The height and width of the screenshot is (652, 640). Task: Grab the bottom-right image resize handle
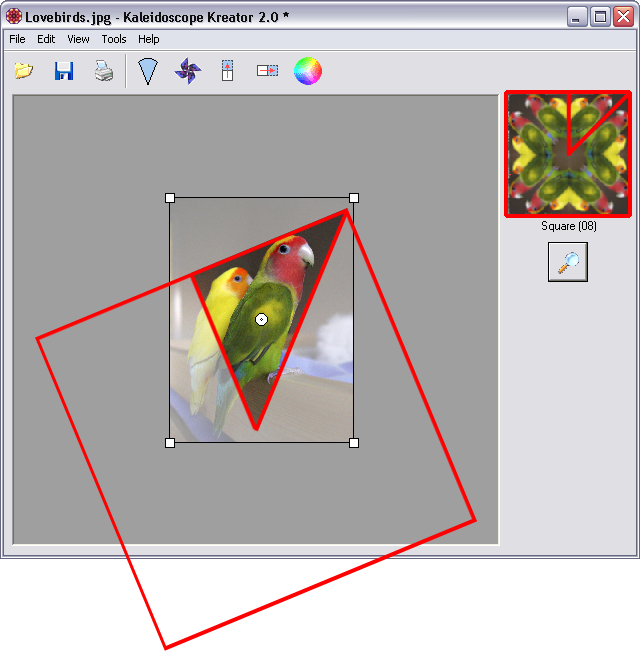click(354, 443)
